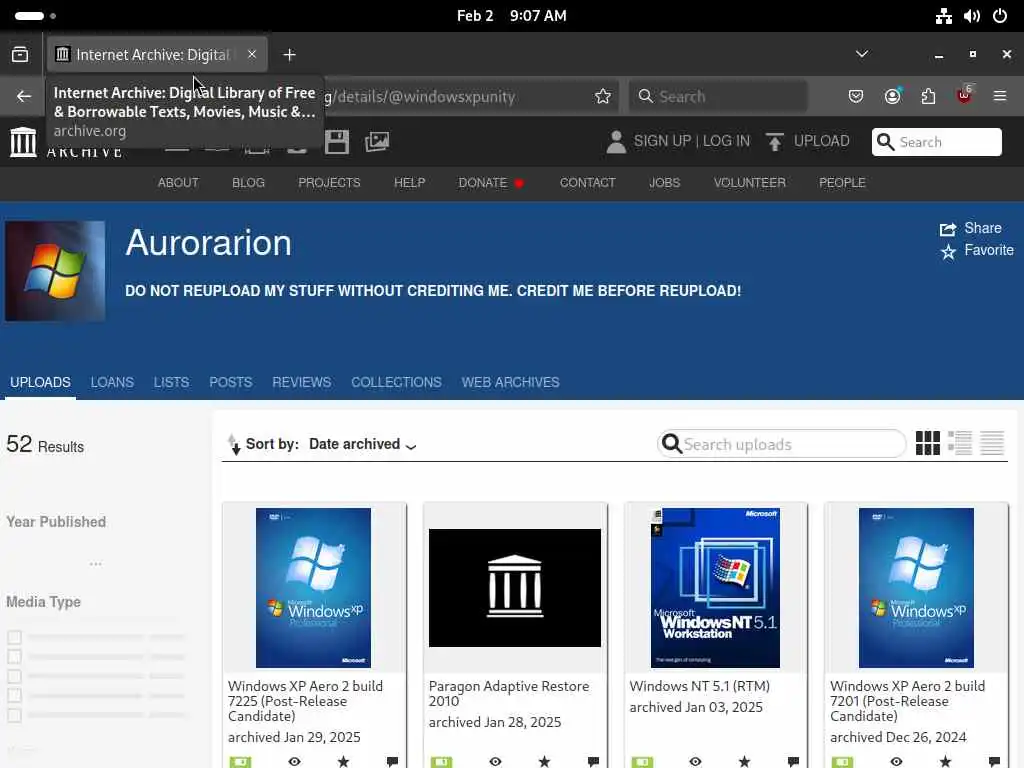Open the Feb 2 9:07 AM clock menu

(x=511, y=16)
